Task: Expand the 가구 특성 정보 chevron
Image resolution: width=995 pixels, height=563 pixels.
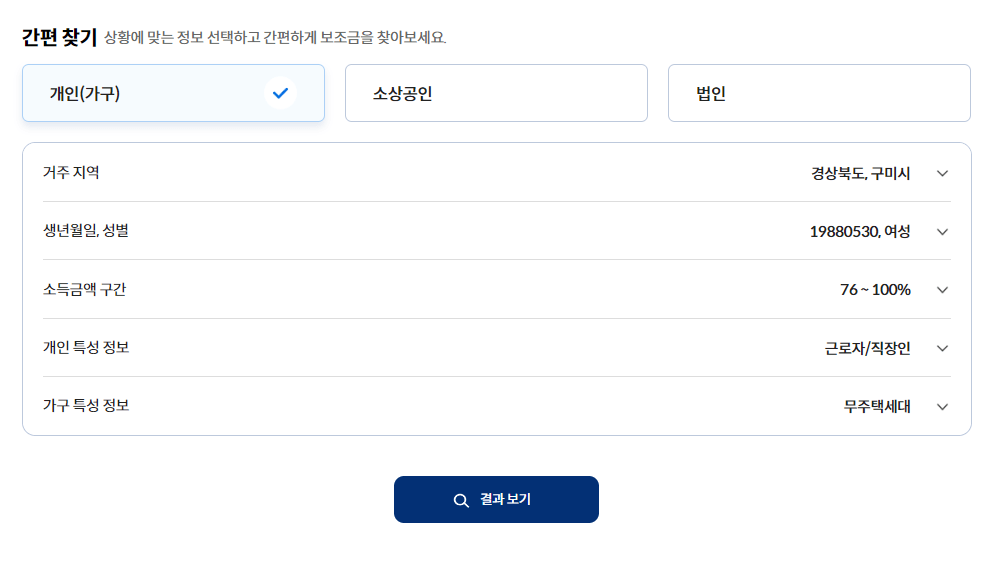Action: coord(942,407)
